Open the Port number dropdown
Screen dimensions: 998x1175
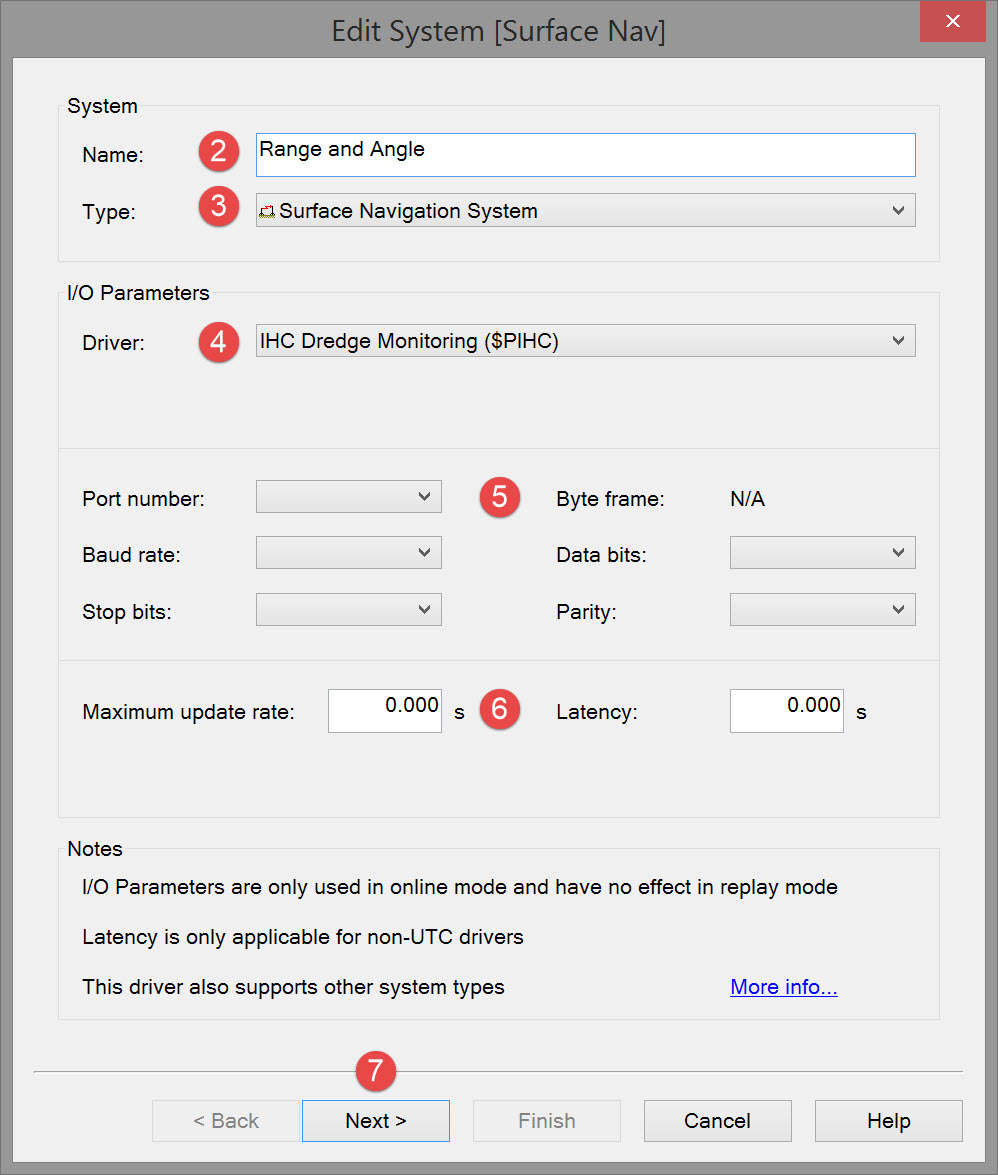click(x=348, y=497)
